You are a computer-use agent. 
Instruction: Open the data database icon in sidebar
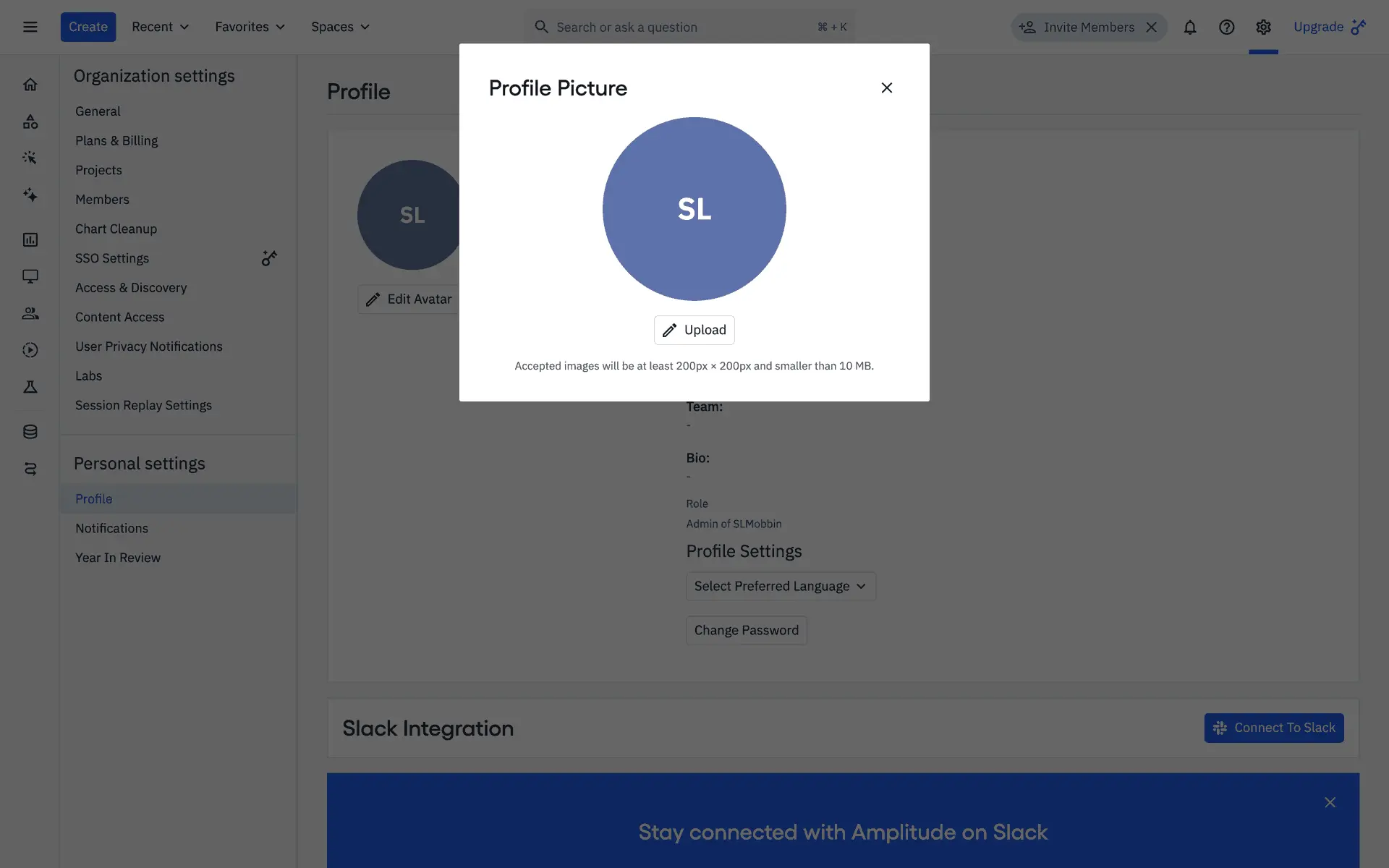(x=30, y=432)
